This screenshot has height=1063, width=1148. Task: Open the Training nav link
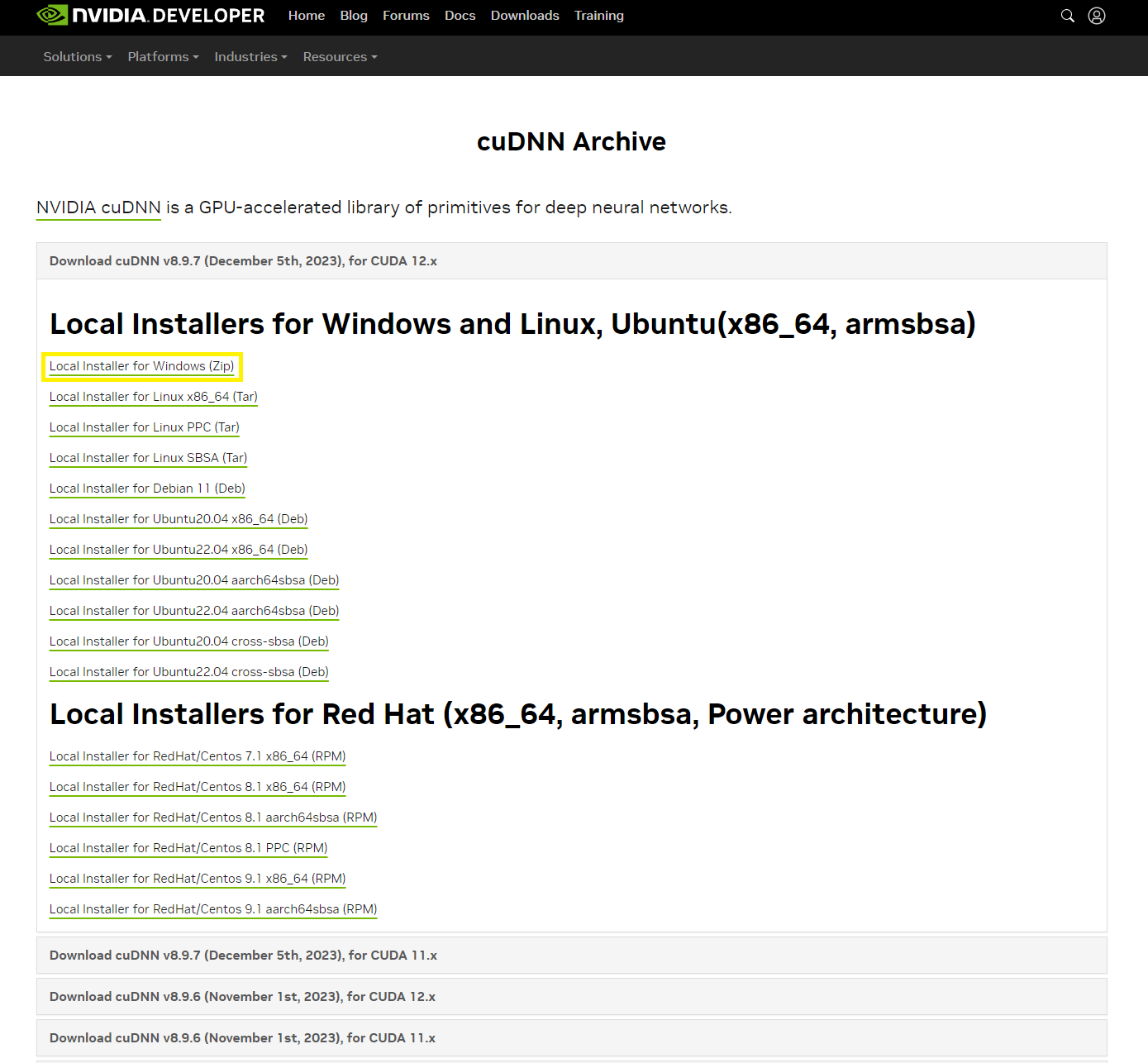point(599,16)
